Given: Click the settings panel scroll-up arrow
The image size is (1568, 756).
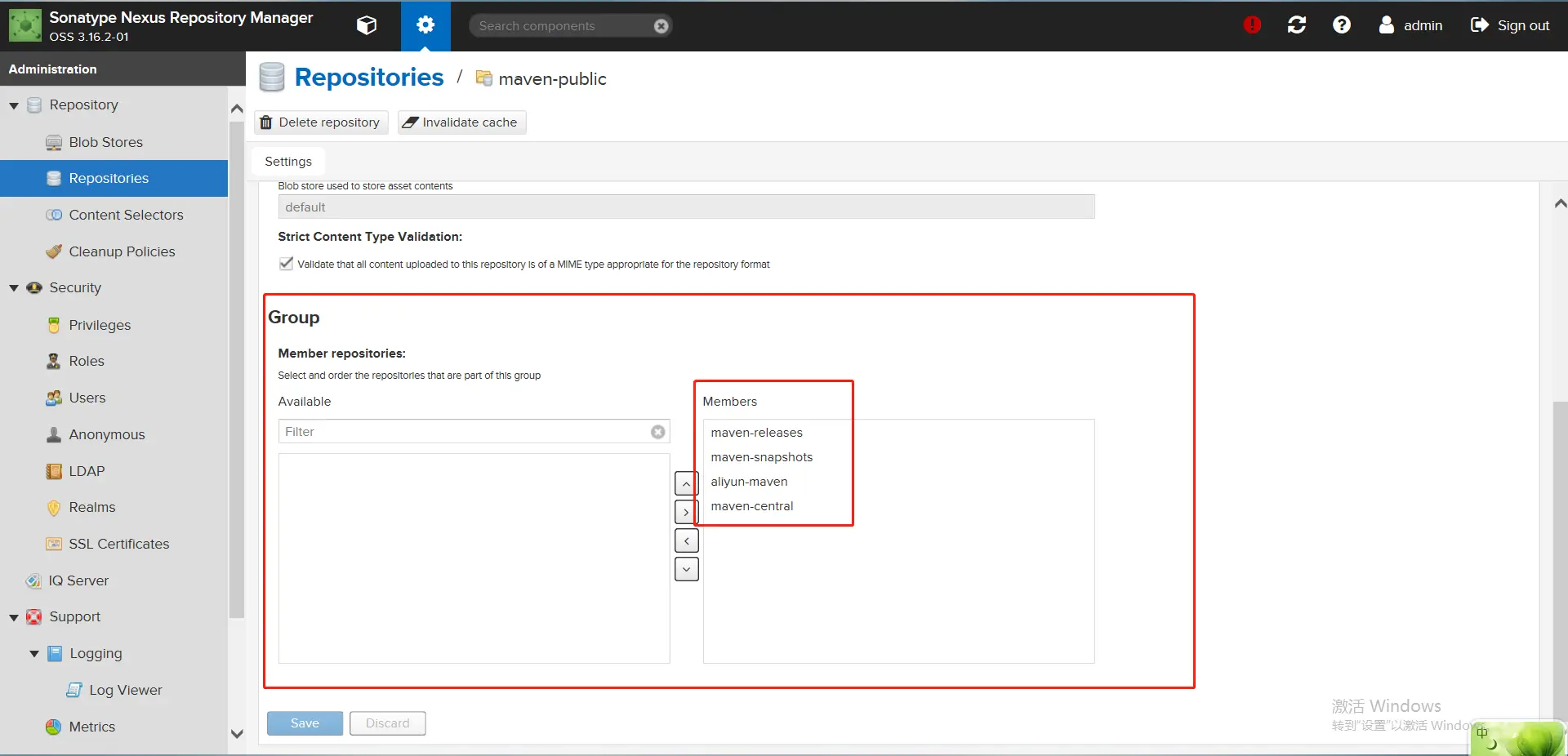Looking at the screenshot, I should pyautogui.click(x=1560, y=203).
